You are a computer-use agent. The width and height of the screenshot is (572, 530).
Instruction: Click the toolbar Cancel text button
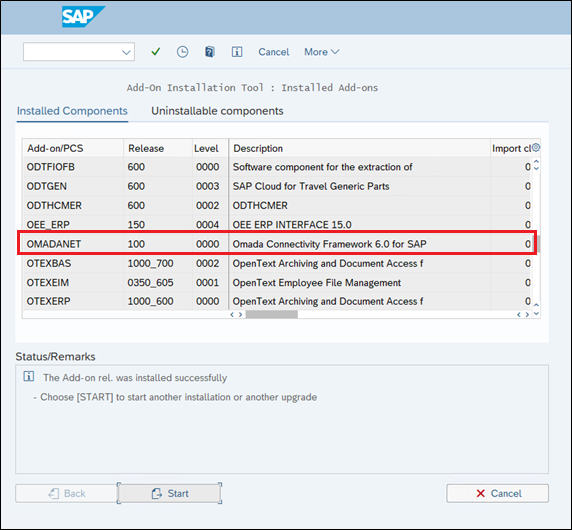tap(274, 52)
